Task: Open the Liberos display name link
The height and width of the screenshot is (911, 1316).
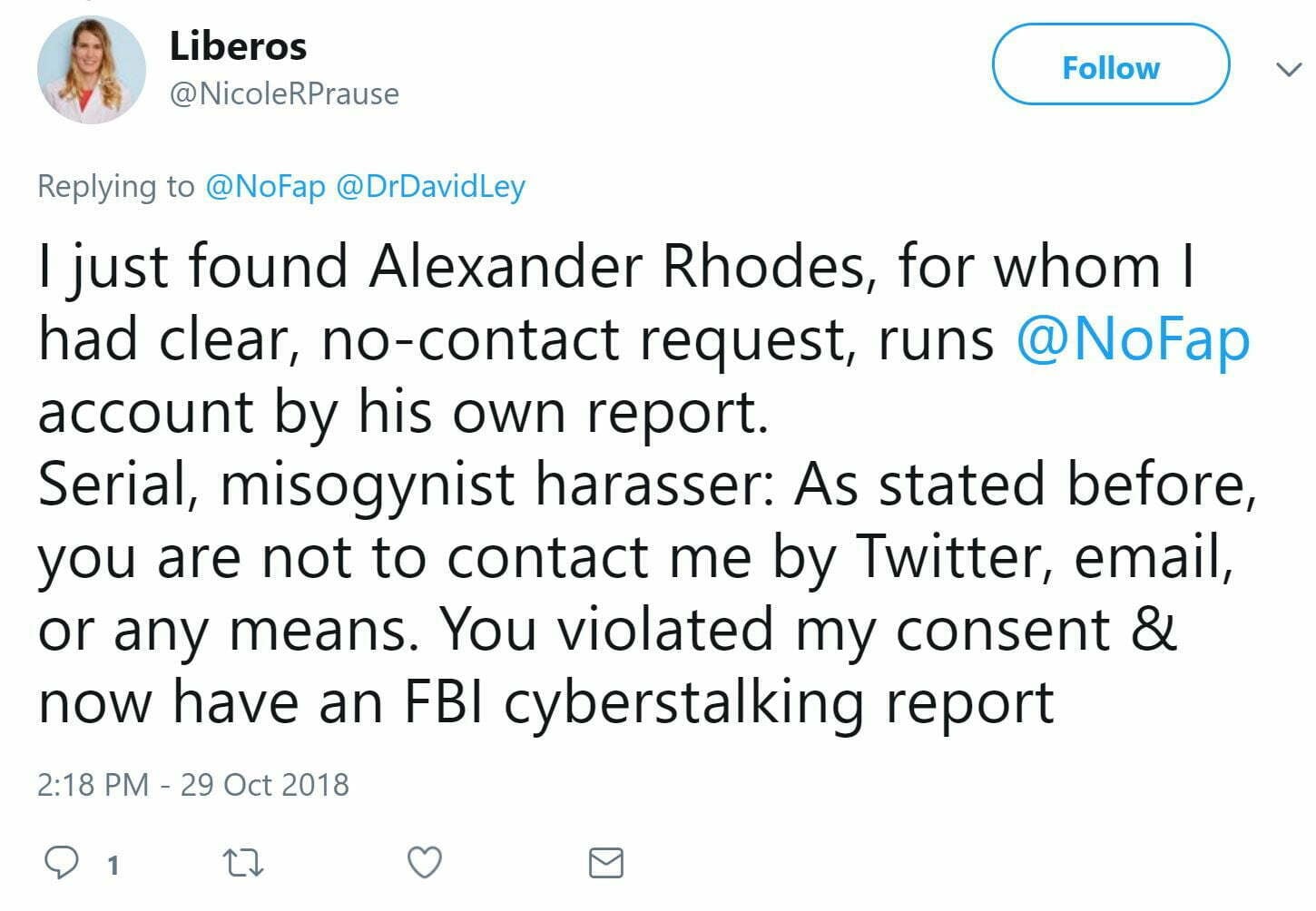Action: (238, 46)
